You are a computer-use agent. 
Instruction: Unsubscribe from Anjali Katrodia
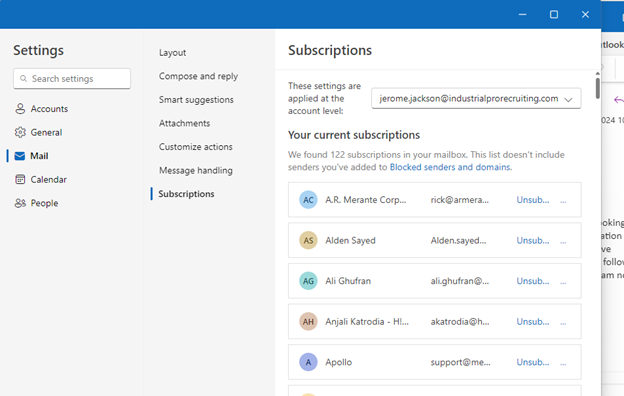coord(532,322)
